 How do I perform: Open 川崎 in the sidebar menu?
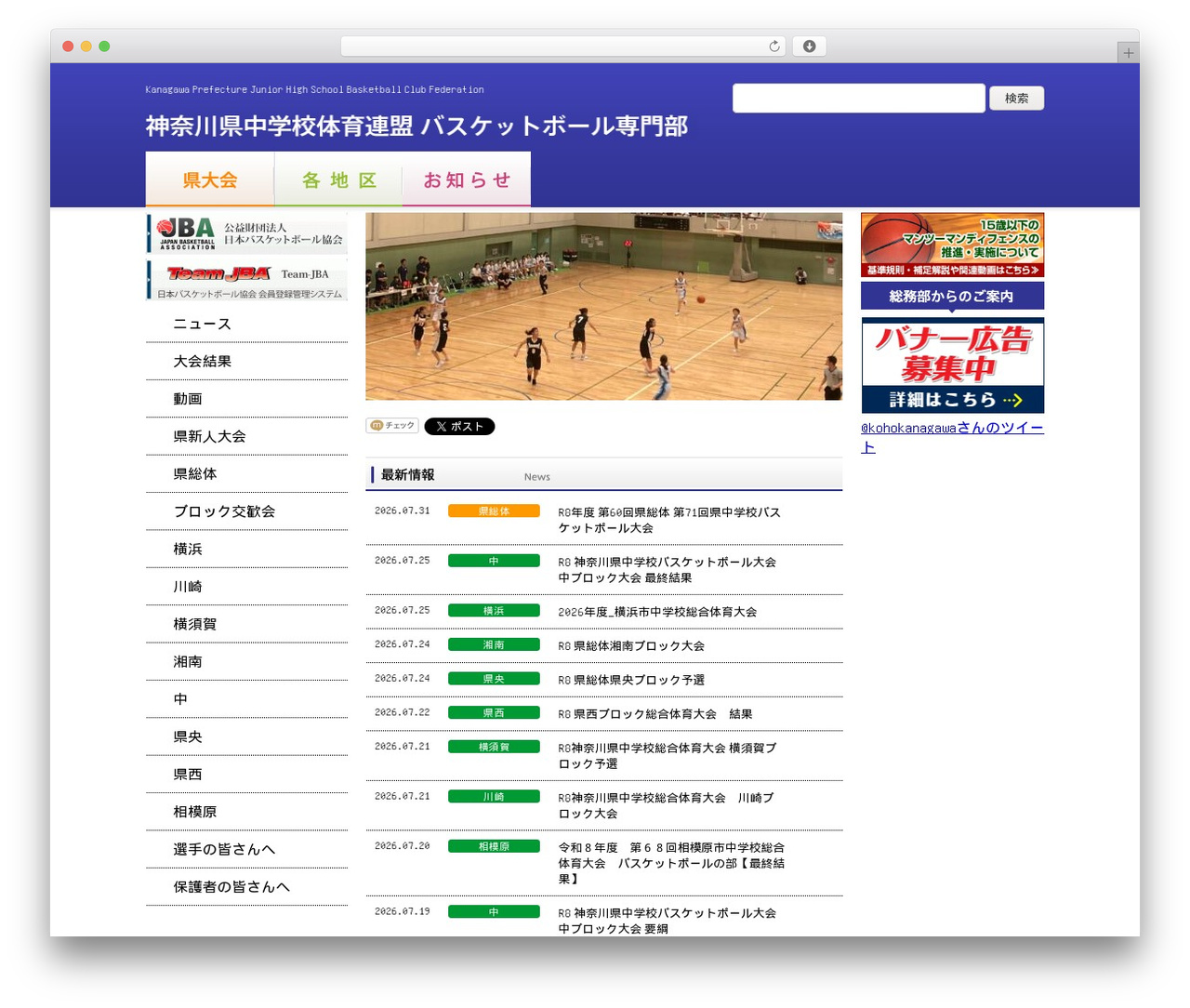[246, 587]
